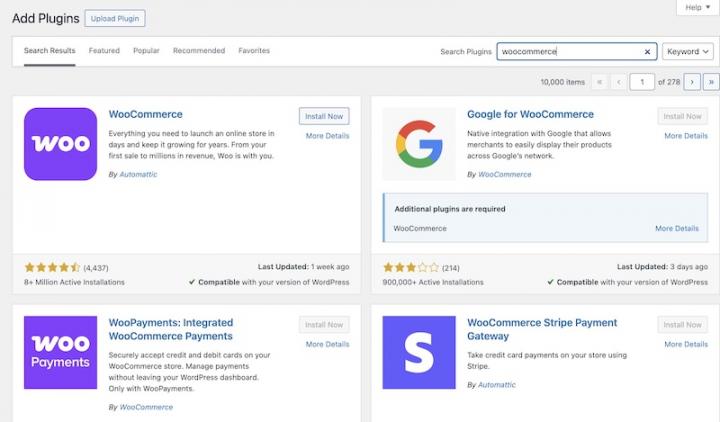The image size is (720, 422).
Task: Open WooPayments: Integrated WooCommerce Payments title
Action: [x=171, y=329]
